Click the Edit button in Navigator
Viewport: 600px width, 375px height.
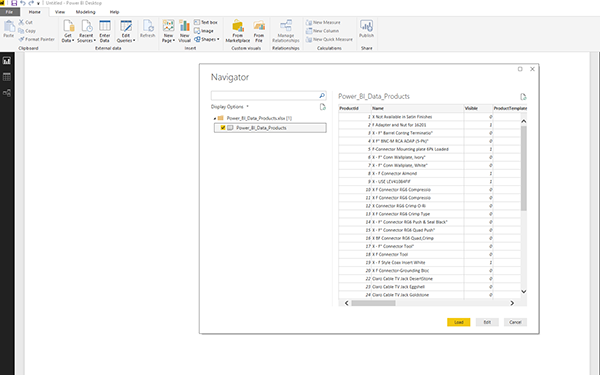pyautogui.click(x=487, y=322)
